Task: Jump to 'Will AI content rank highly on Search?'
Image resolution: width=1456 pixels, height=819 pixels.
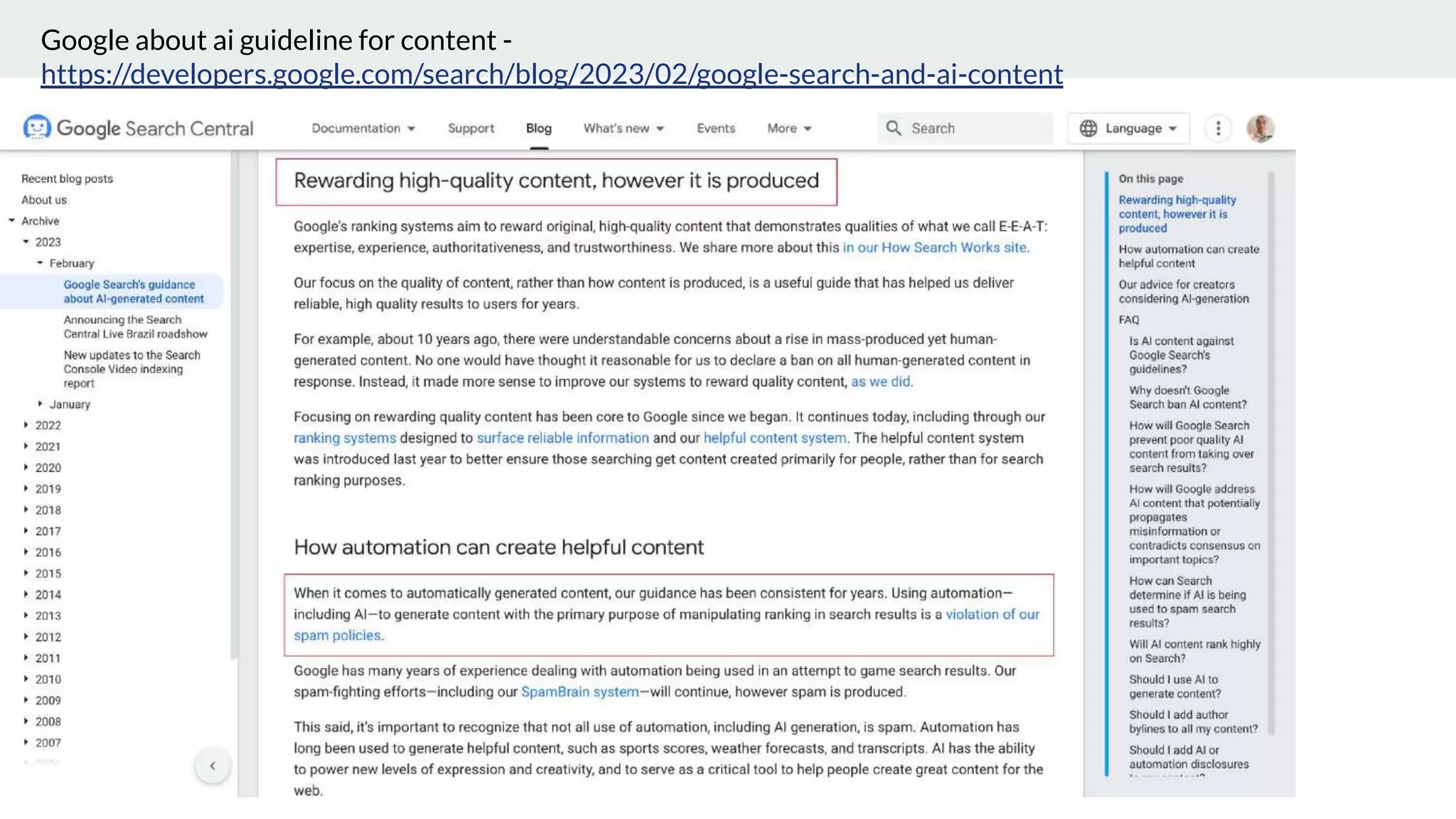Action: click(x=1194, y=651)
